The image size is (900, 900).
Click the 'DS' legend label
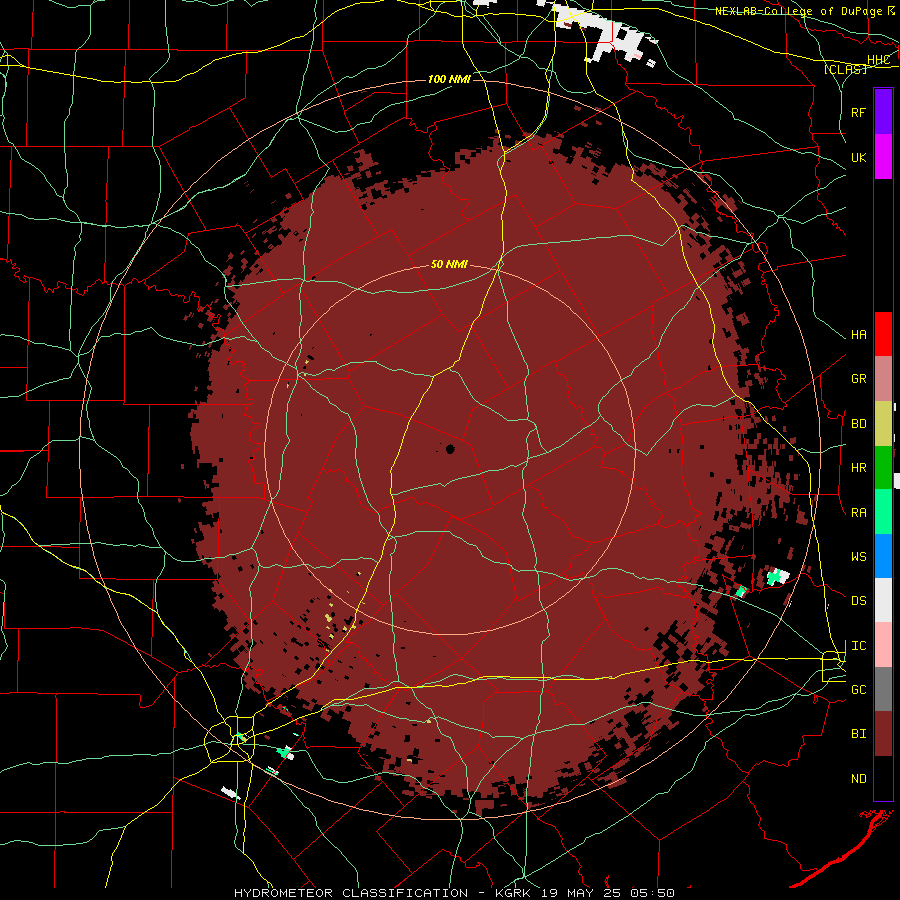point(858,600)
